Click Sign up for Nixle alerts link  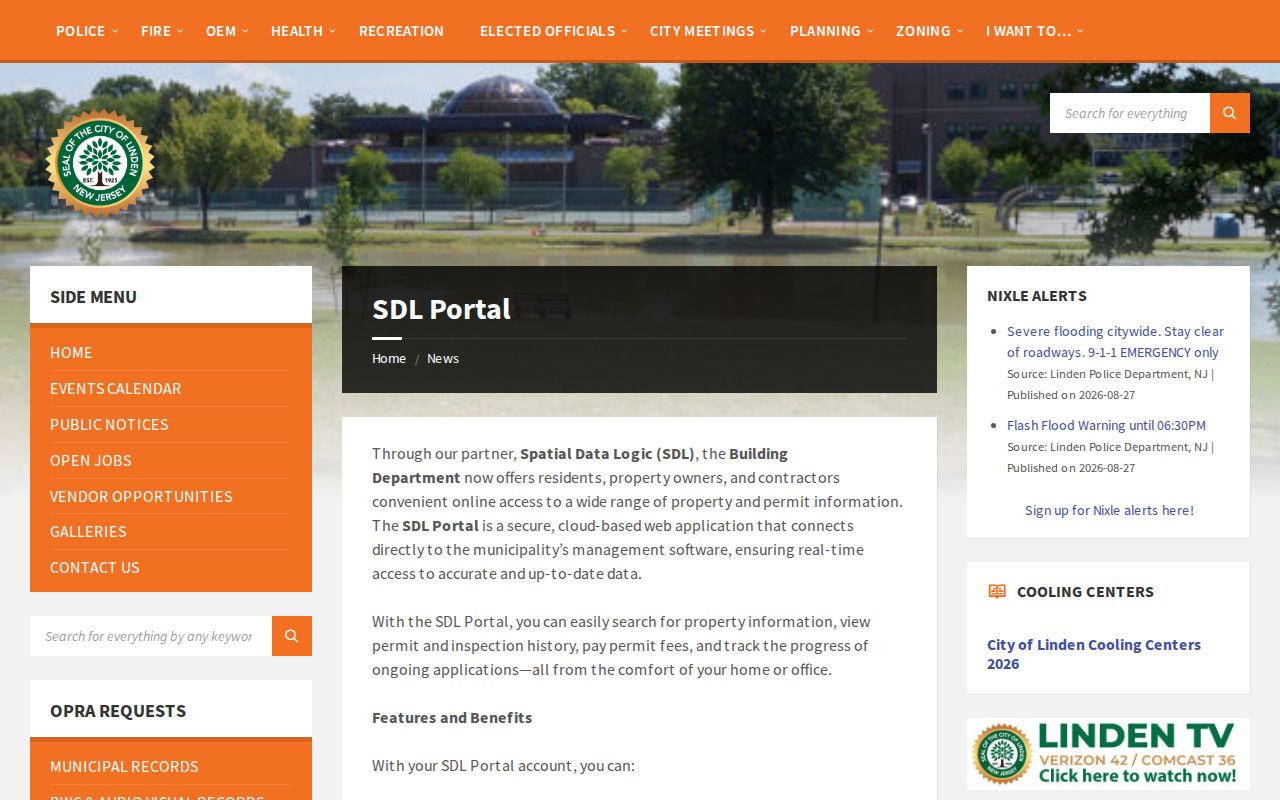[x=1109, y=511]
